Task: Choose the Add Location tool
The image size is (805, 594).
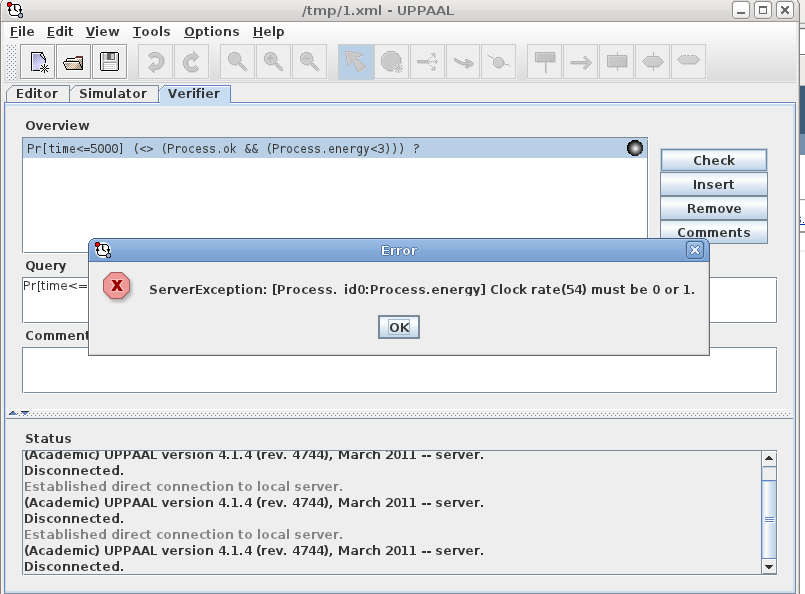Action: click(391, 62)
